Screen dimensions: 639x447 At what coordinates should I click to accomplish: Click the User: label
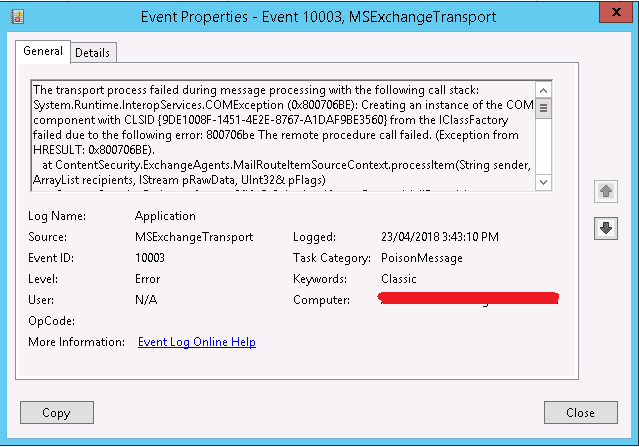41,300
